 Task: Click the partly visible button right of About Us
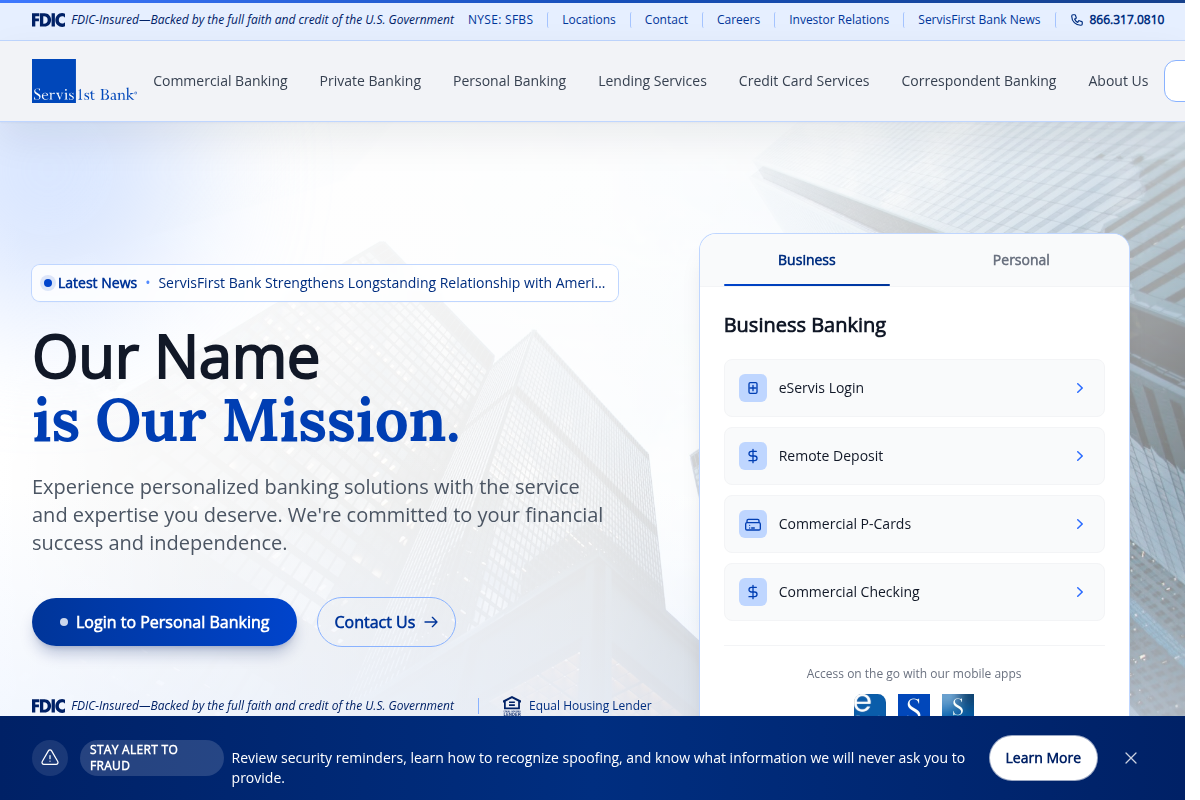click(x=1175, y=81)
